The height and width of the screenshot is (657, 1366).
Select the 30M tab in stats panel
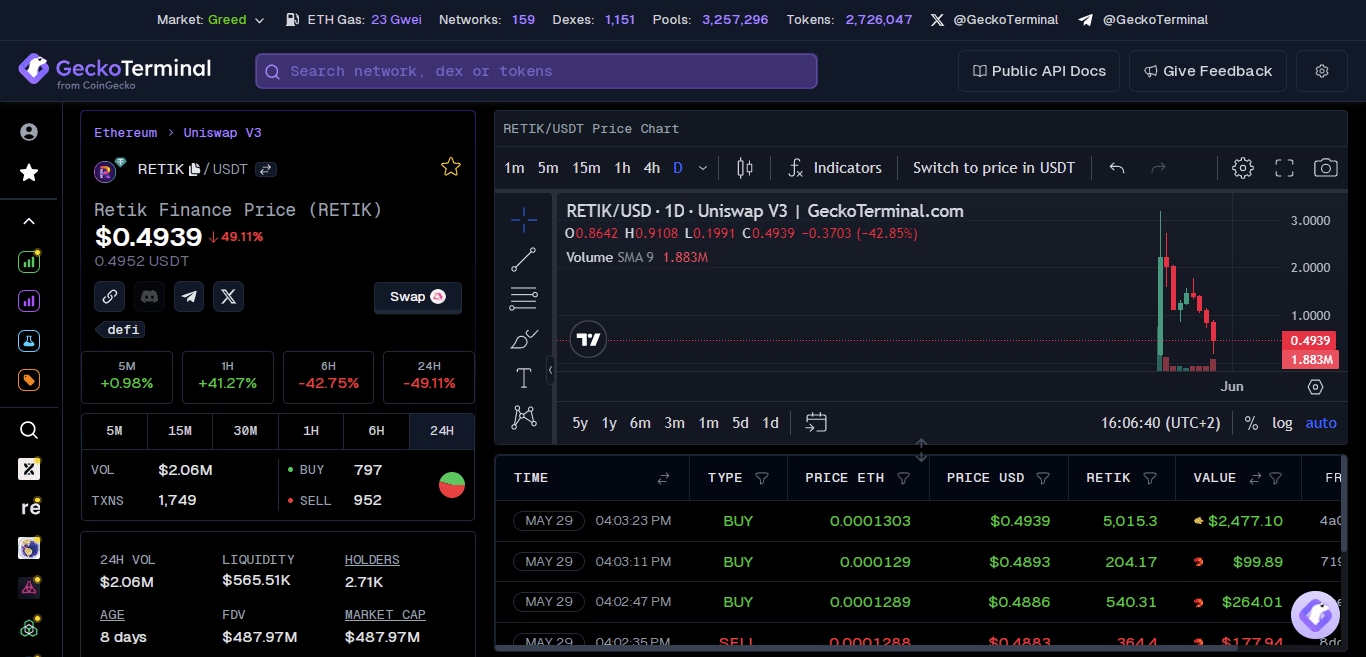click(x=245, y=431)
